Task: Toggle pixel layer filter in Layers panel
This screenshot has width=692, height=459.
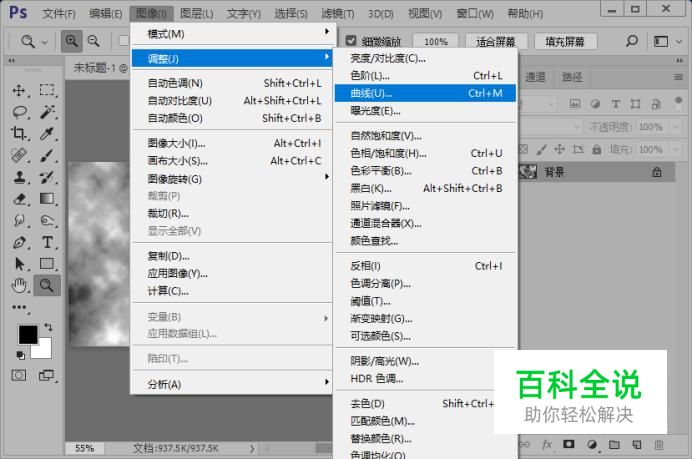Action: point(575,104)
